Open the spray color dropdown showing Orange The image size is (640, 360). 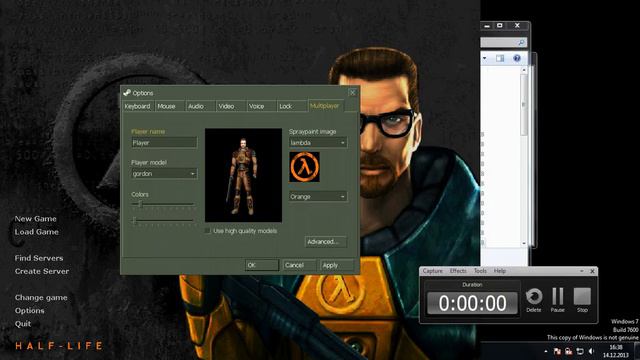pos(318,196)
